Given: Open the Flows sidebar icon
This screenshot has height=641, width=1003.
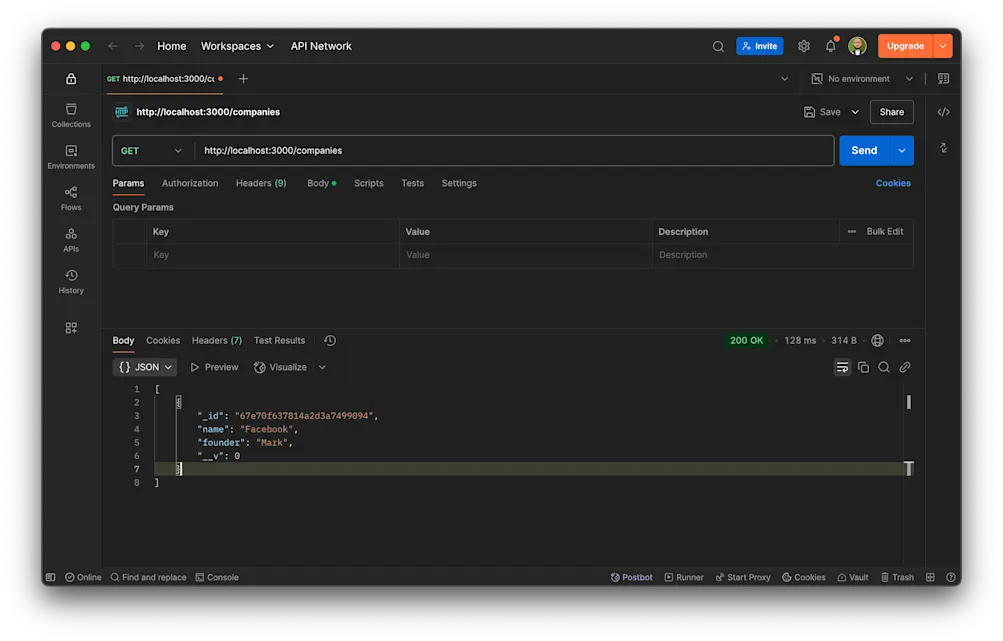Looking at the screenshot, I should point(71,198).
